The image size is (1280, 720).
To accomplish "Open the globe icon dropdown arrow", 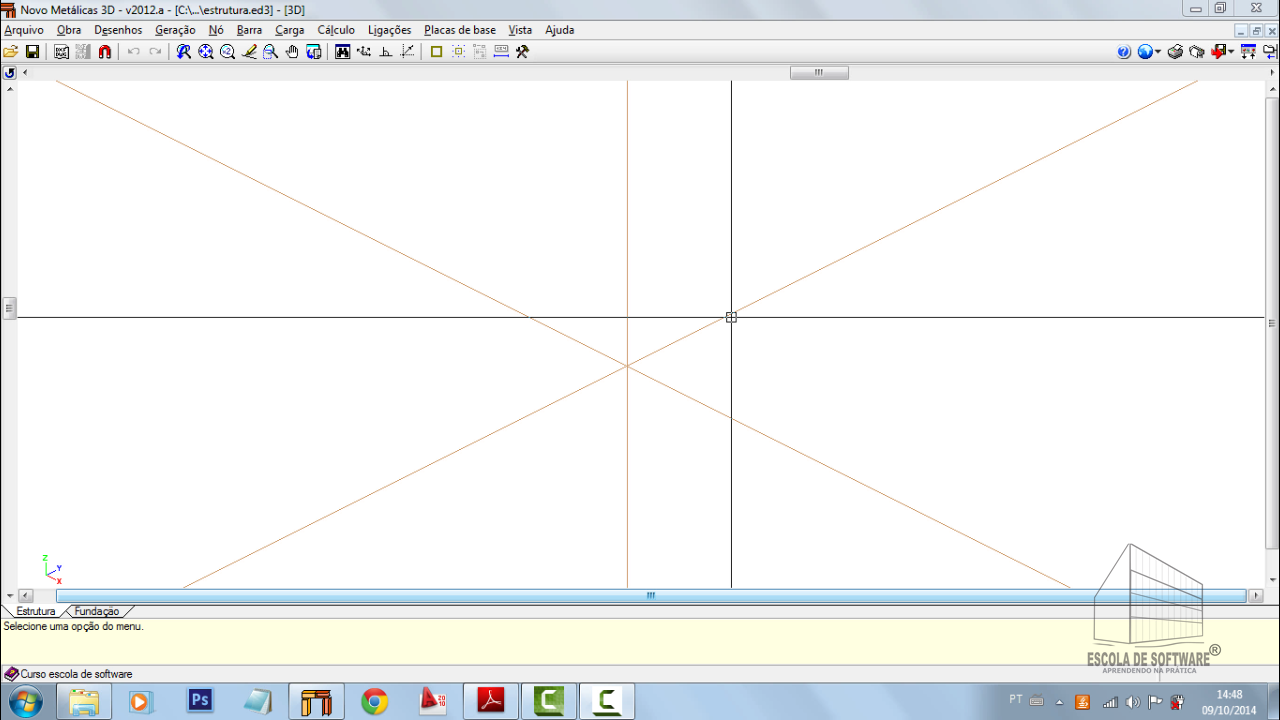I will (1158, 52).
